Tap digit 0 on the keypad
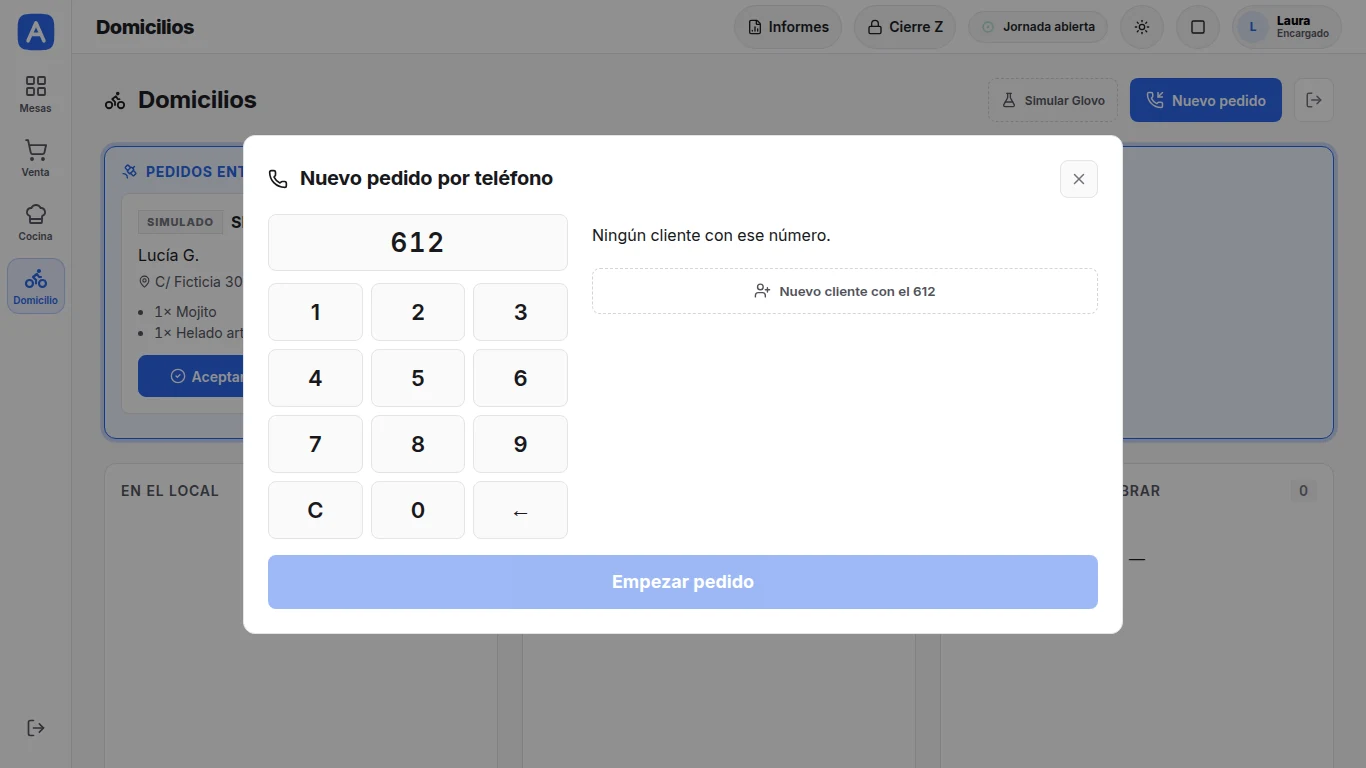This screenshot has height=768, width=1366. 418,510
